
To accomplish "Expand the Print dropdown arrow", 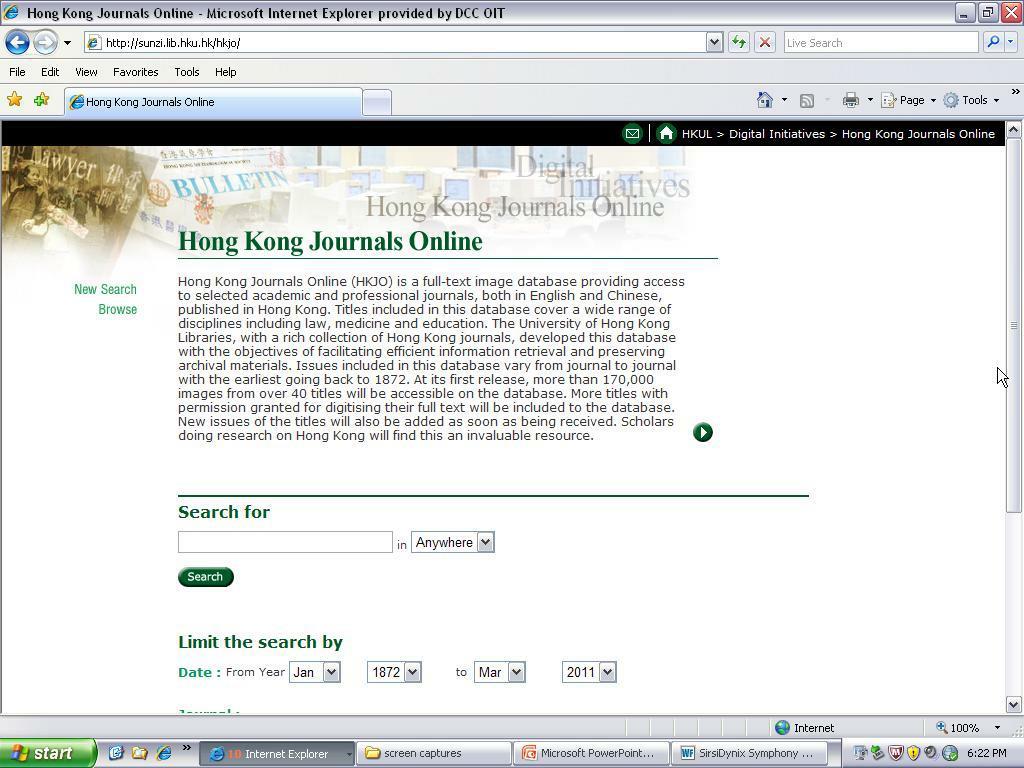I will [x=870, y=100].
